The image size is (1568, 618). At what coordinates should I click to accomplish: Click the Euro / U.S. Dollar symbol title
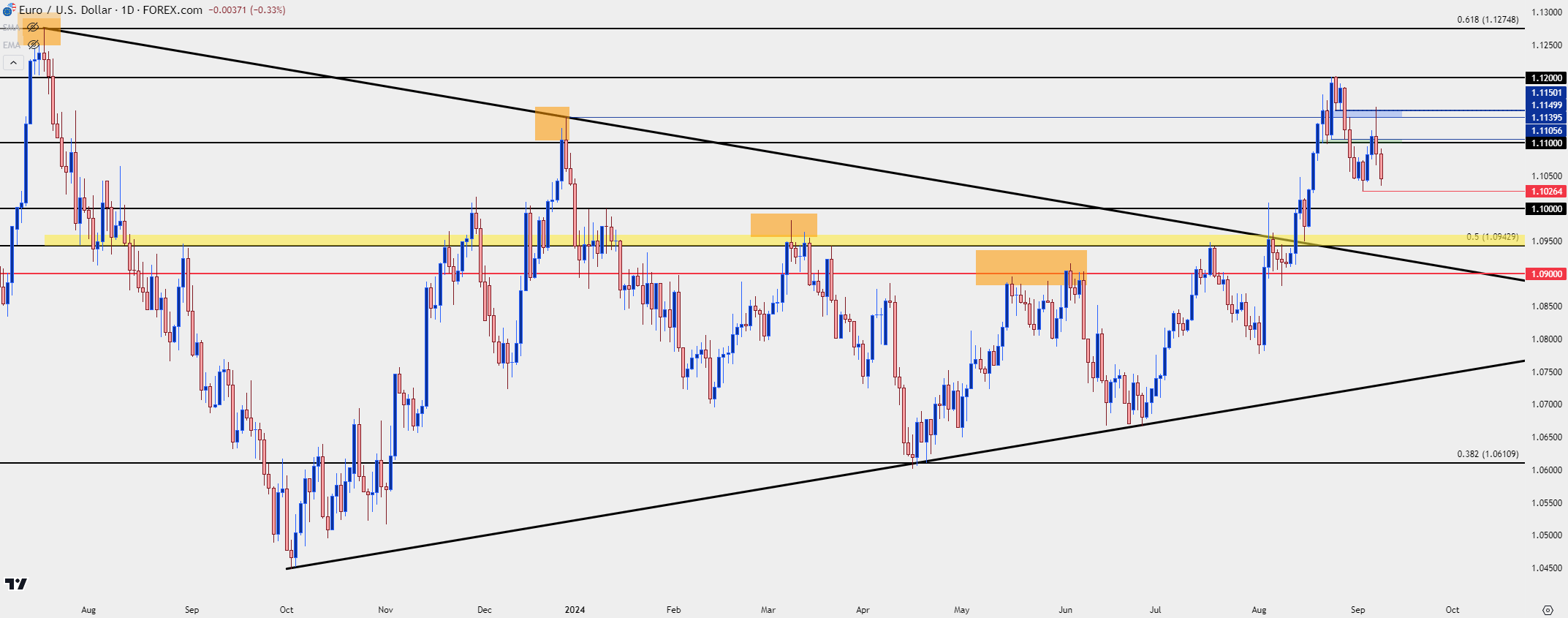coord(66,10)
